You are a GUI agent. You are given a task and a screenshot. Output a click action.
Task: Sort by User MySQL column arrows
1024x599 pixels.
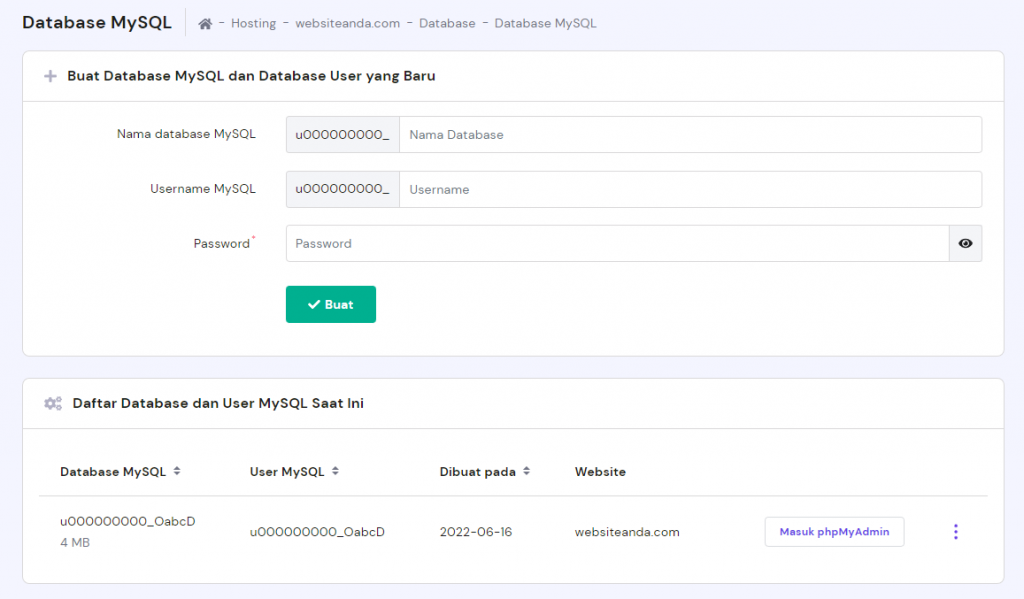(335, 471)
